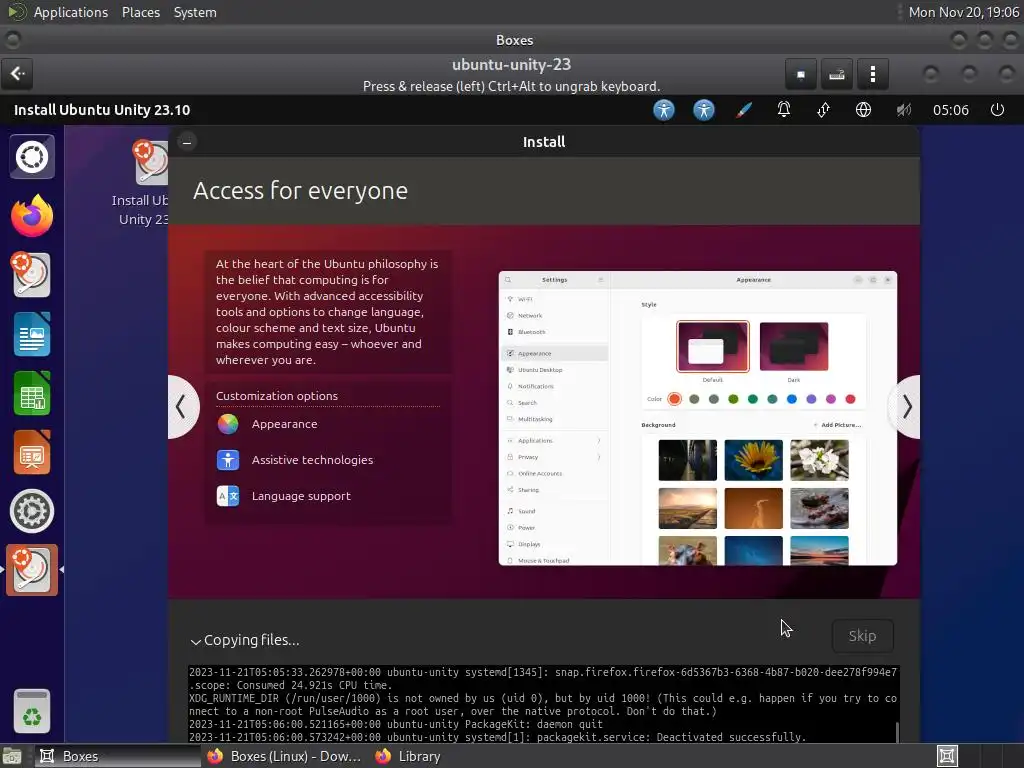
Task: Open muted sound volume indicator
Action: click(903, 110)
